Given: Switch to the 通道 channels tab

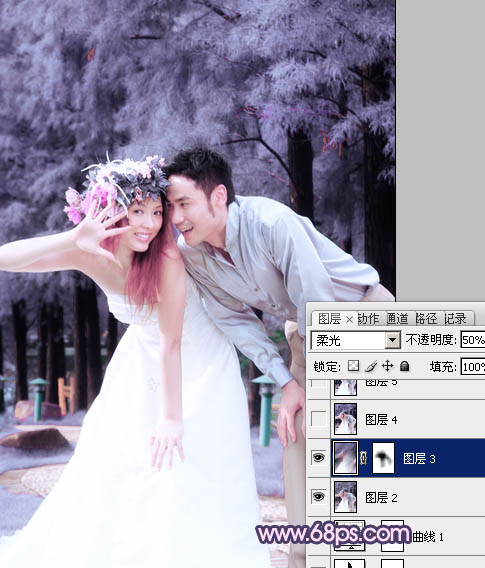Looking at the screenshot, I should [x=397, y=319].
